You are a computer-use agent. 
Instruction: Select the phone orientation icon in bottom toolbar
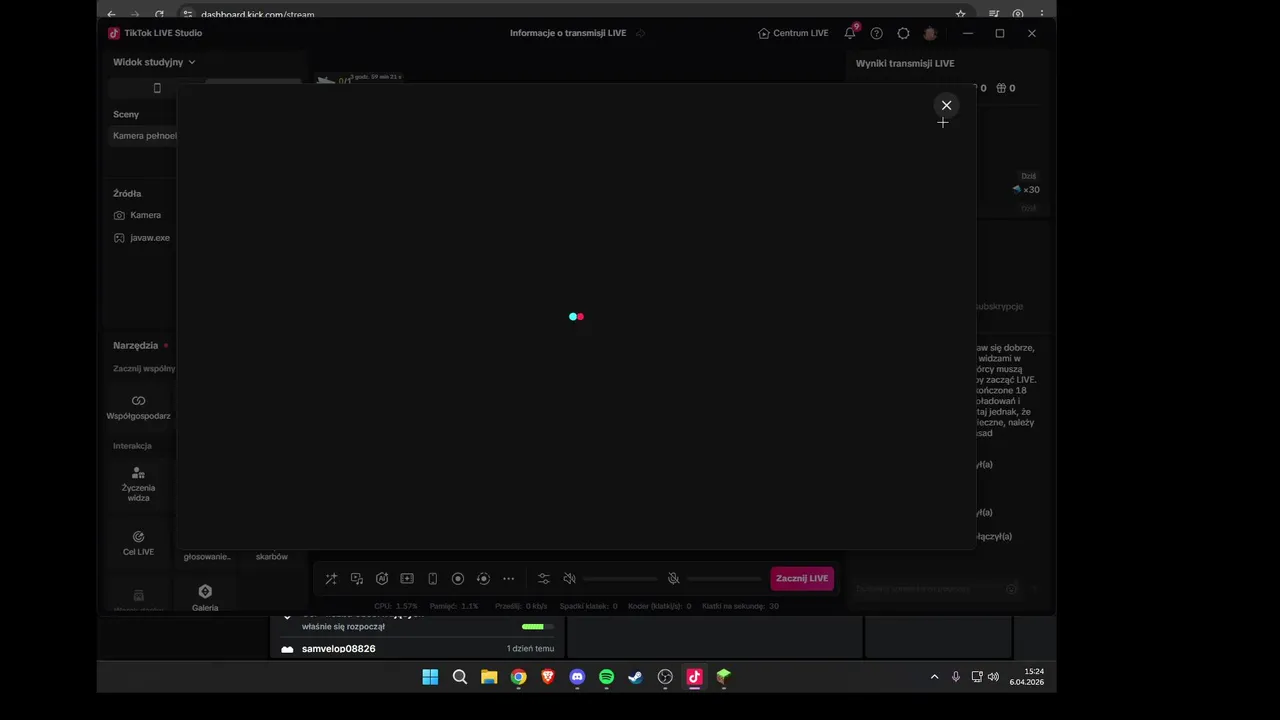pyautogui.click(x=433, y=578)
